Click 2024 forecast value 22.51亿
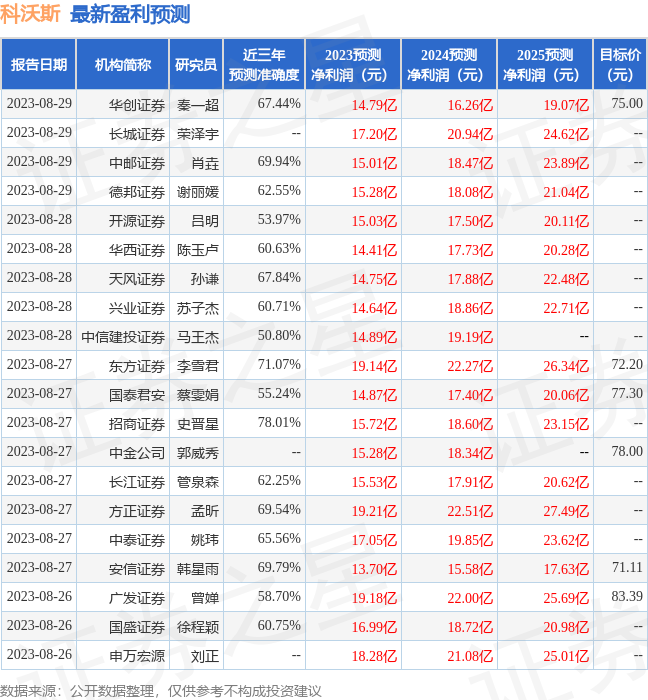The height and width of the screenshot is (700, 648). click(470, 511)
